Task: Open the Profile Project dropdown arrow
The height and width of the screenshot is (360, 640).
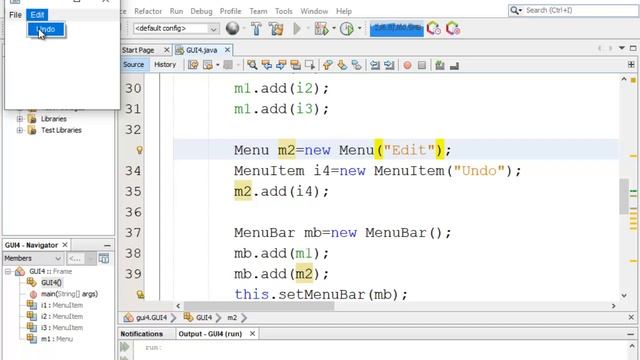Action: tap(359, 29)
